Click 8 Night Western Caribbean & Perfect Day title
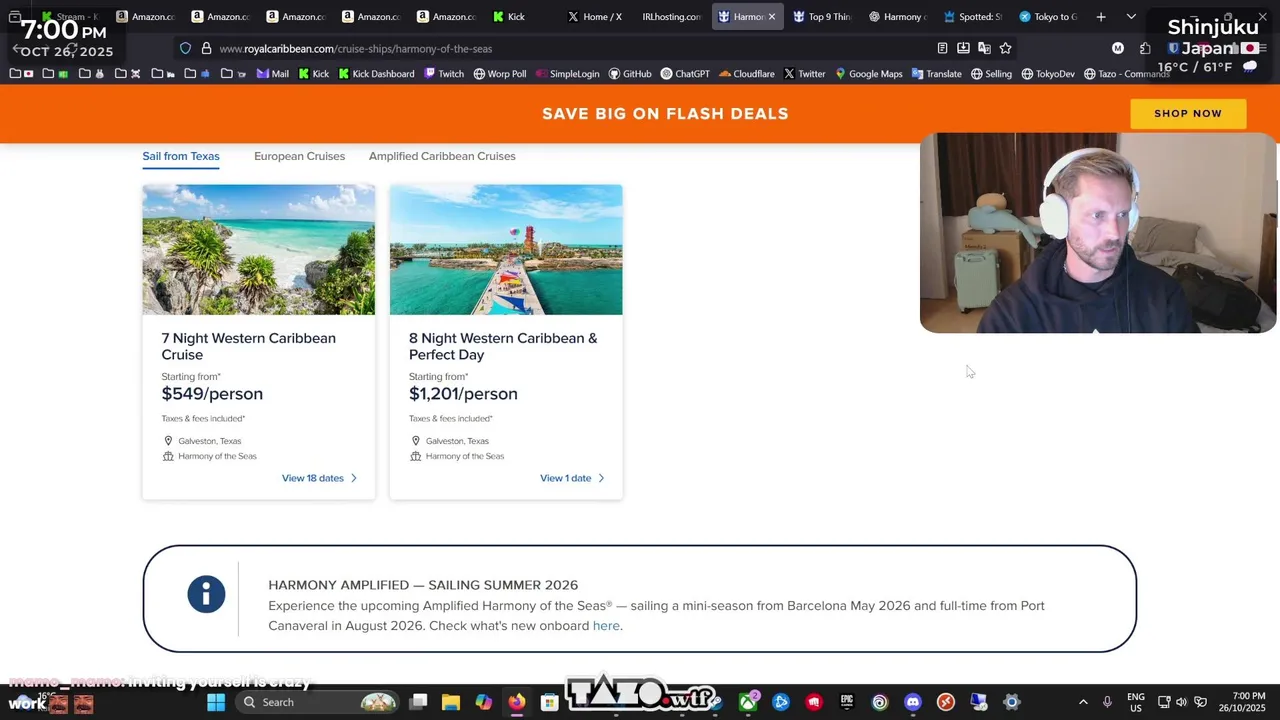The width and height of the screenshot is (1280, 720). [503, 346]
